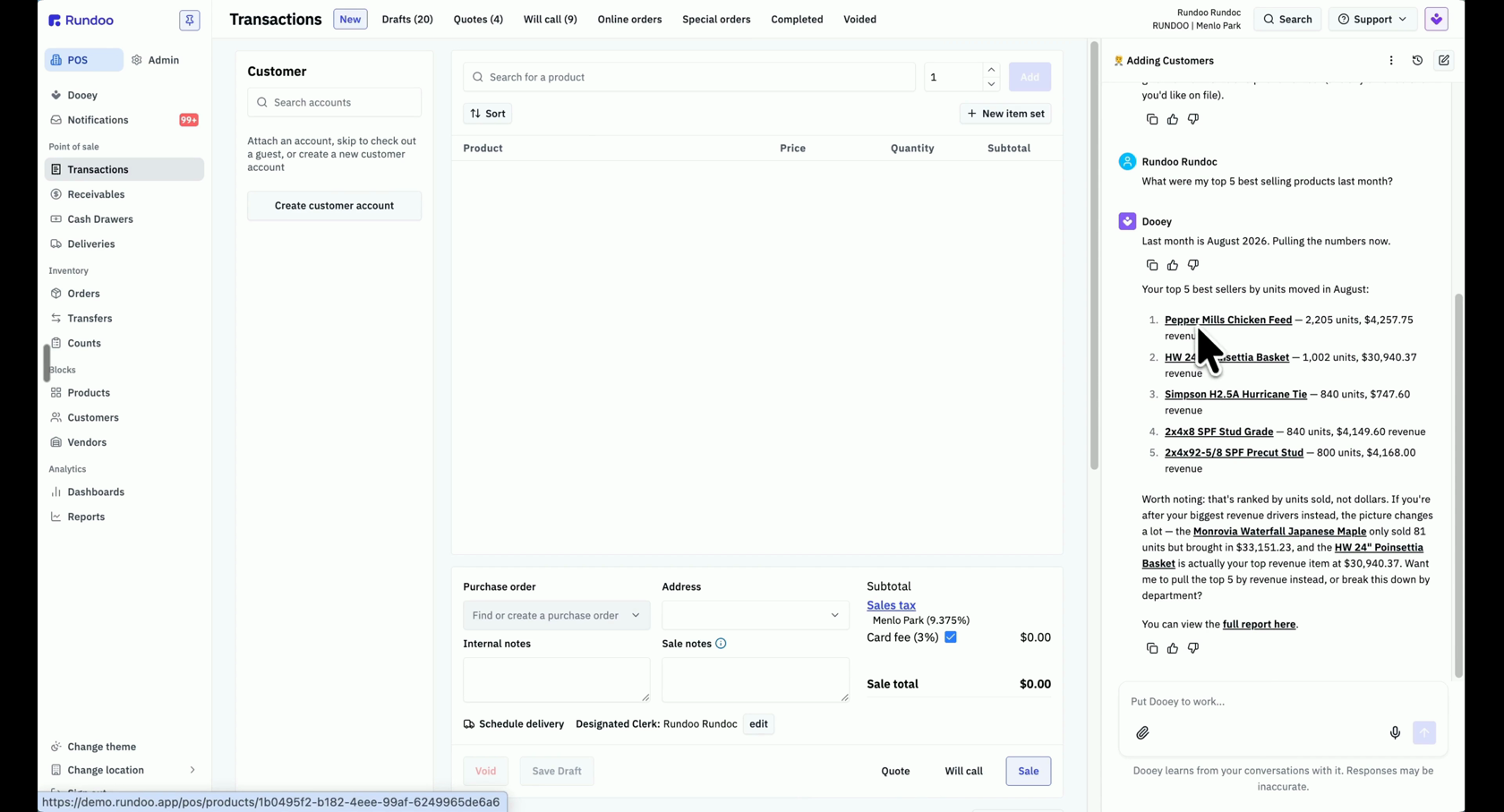
Task: Switch to POS mode
Action: coord(84,60)
